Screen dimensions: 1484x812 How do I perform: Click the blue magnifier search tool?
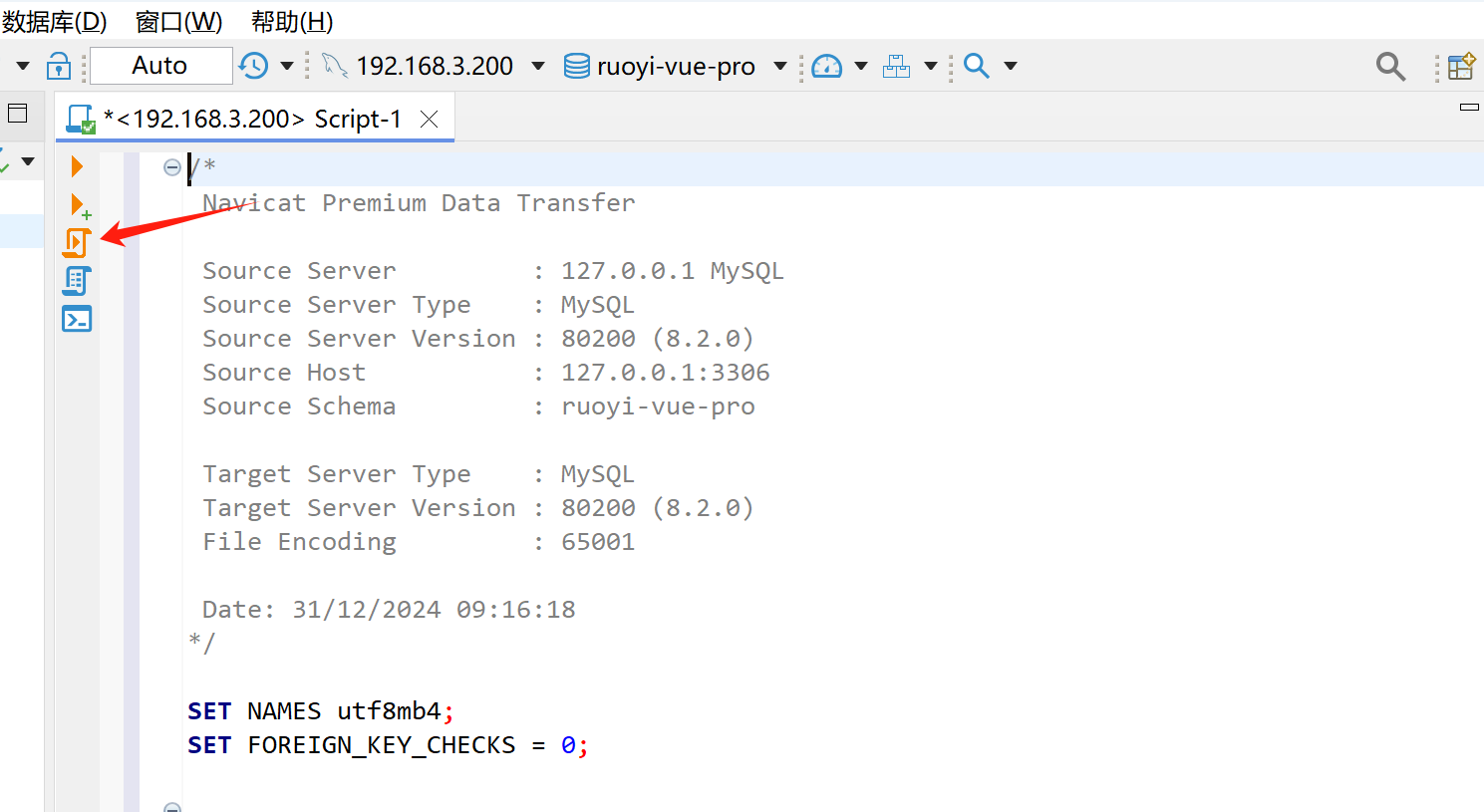(x=977, y=66)
